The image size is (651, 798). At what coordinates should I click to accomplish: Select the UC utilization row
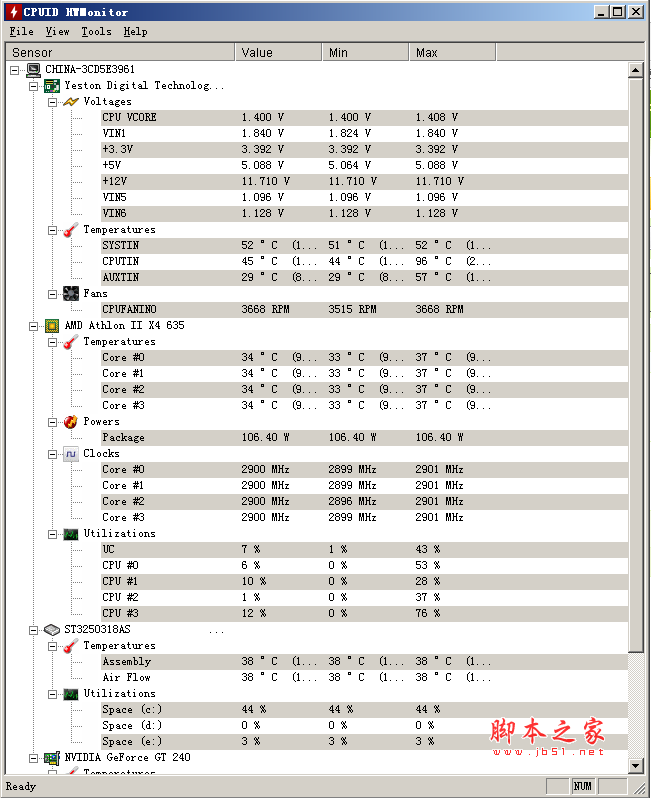[x=364, y=550]
